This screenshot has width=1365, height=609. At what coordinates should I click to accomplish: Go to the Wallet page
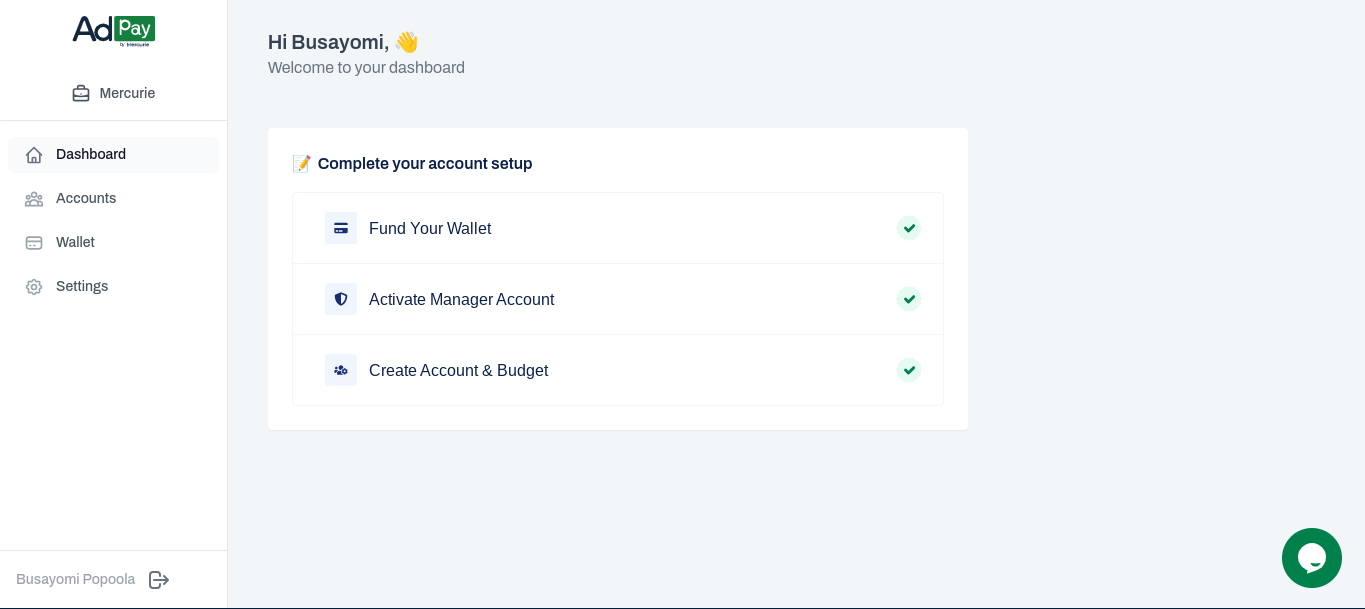click(75, 242)
